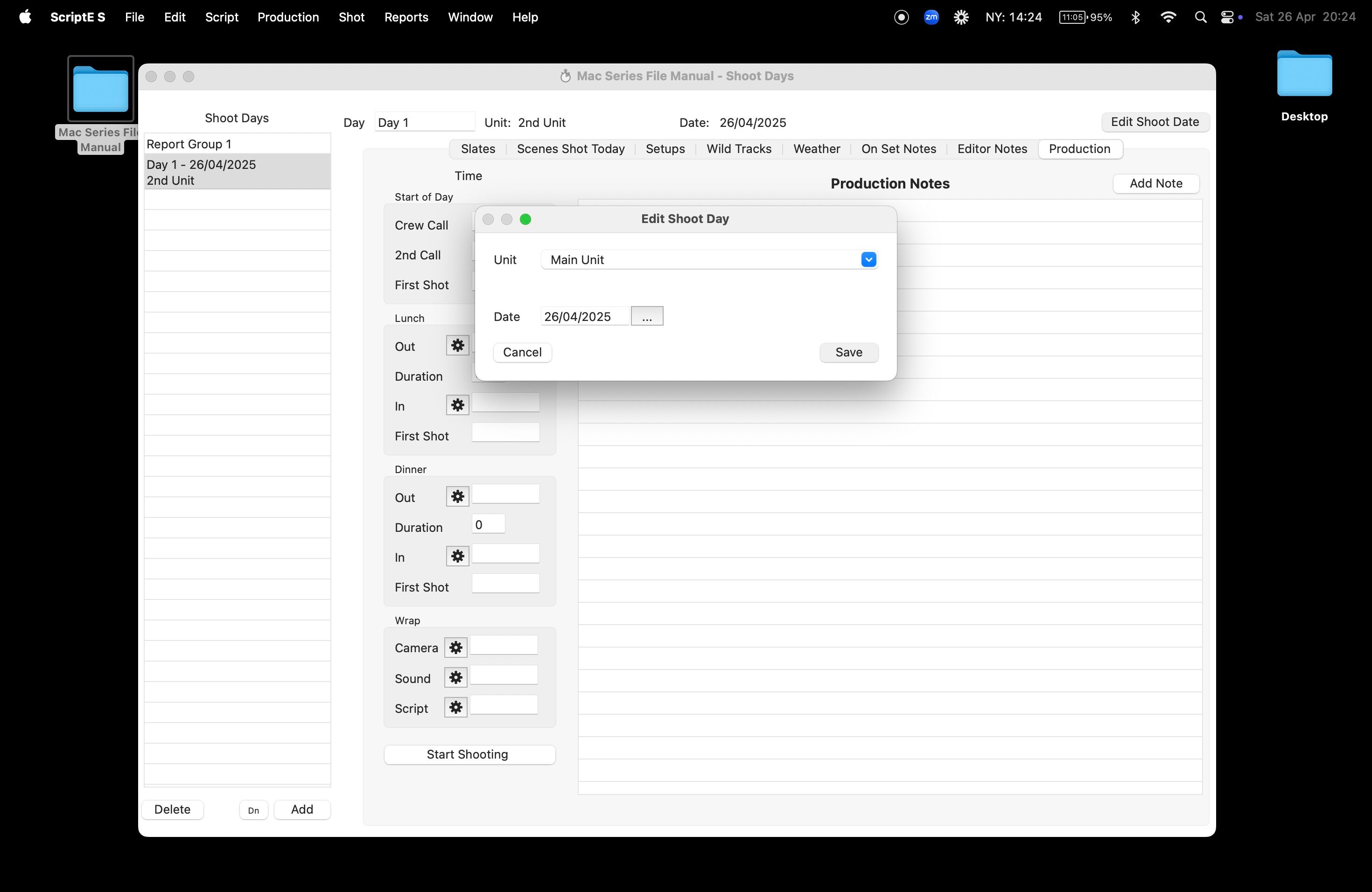Click the Cancel button in the dialog
This screenshot has height=892, width=1372.
tap(522, 353)
